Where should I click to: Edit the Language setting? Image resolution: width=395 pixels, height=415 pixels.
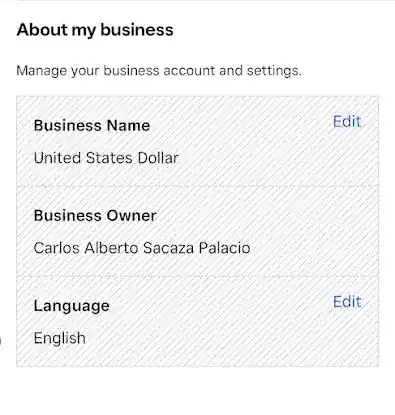click(347, 302)
